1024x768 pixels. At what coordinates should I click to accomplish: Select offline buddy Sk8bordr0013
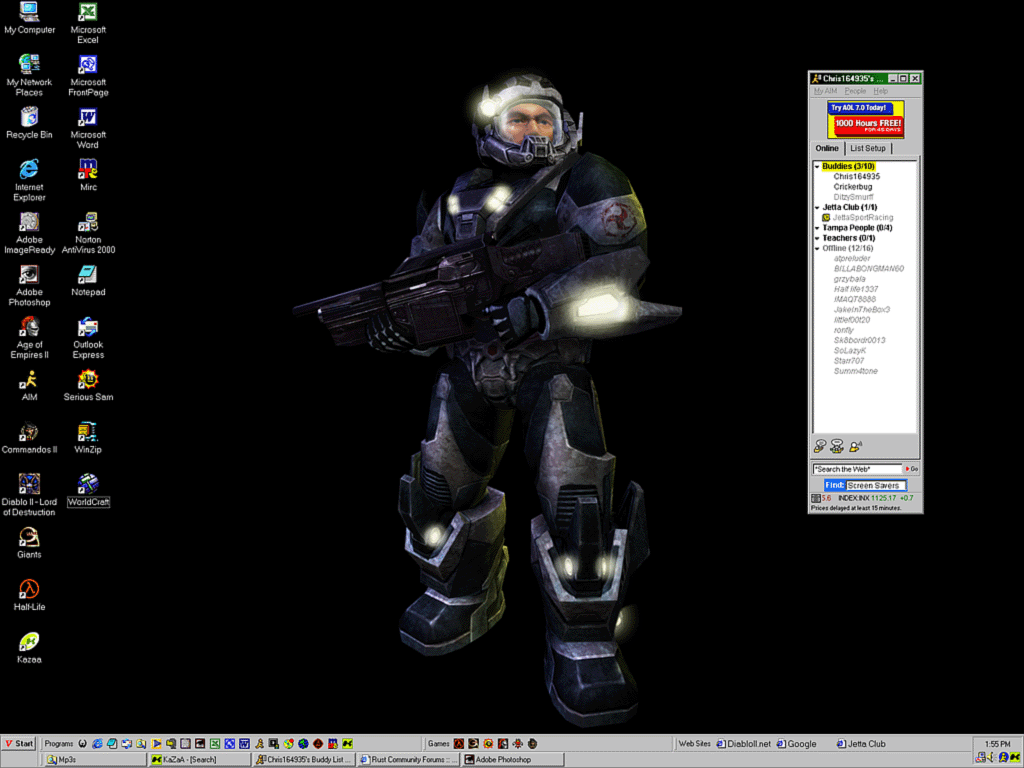859,340
